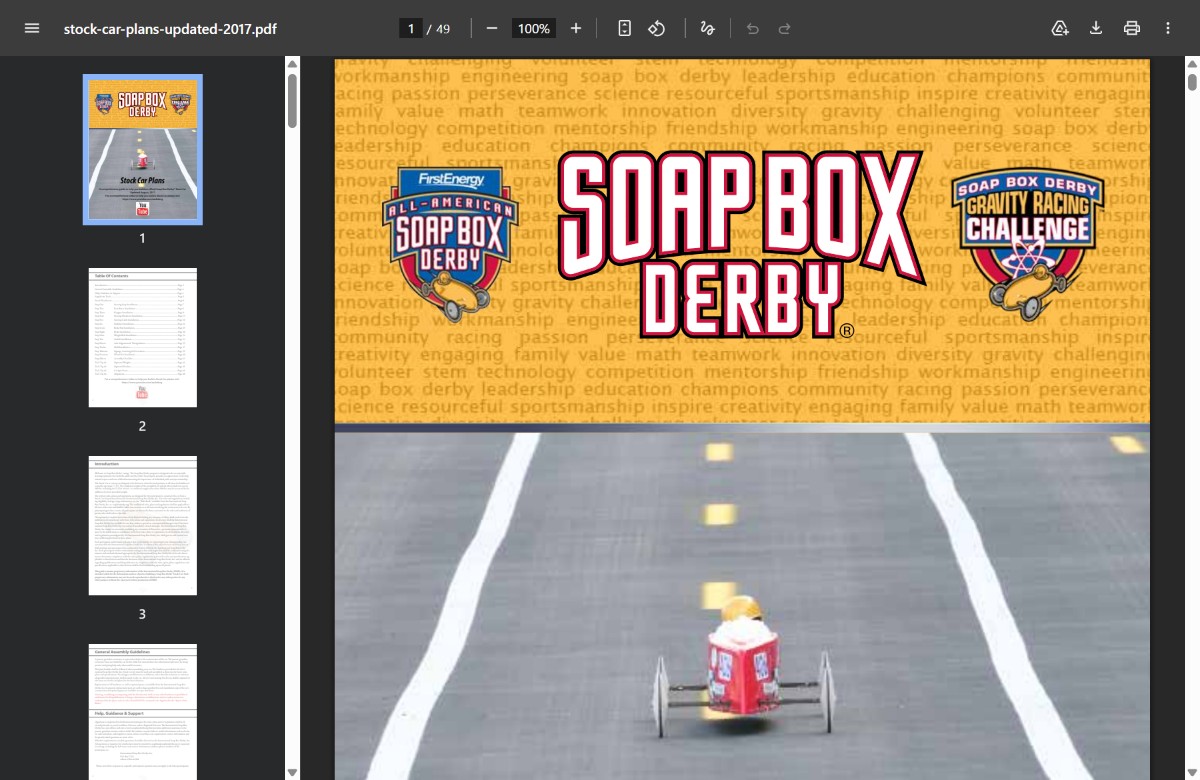Save the PDF to Google Drive
The height and width of the screenshot is (780, 1200).
tap(1060, 28)
